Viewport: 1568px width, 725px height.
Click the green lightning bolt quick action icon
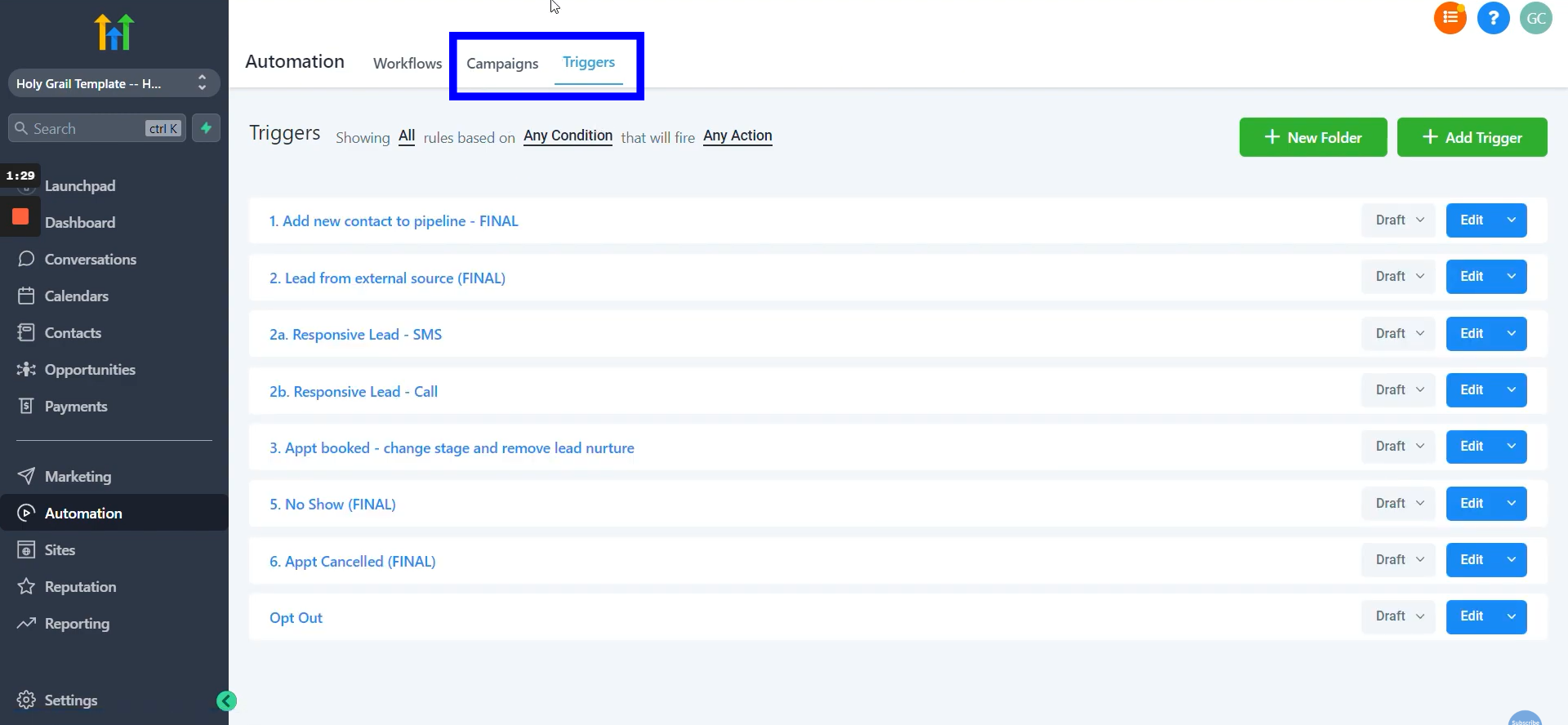[x=207, y=128]
